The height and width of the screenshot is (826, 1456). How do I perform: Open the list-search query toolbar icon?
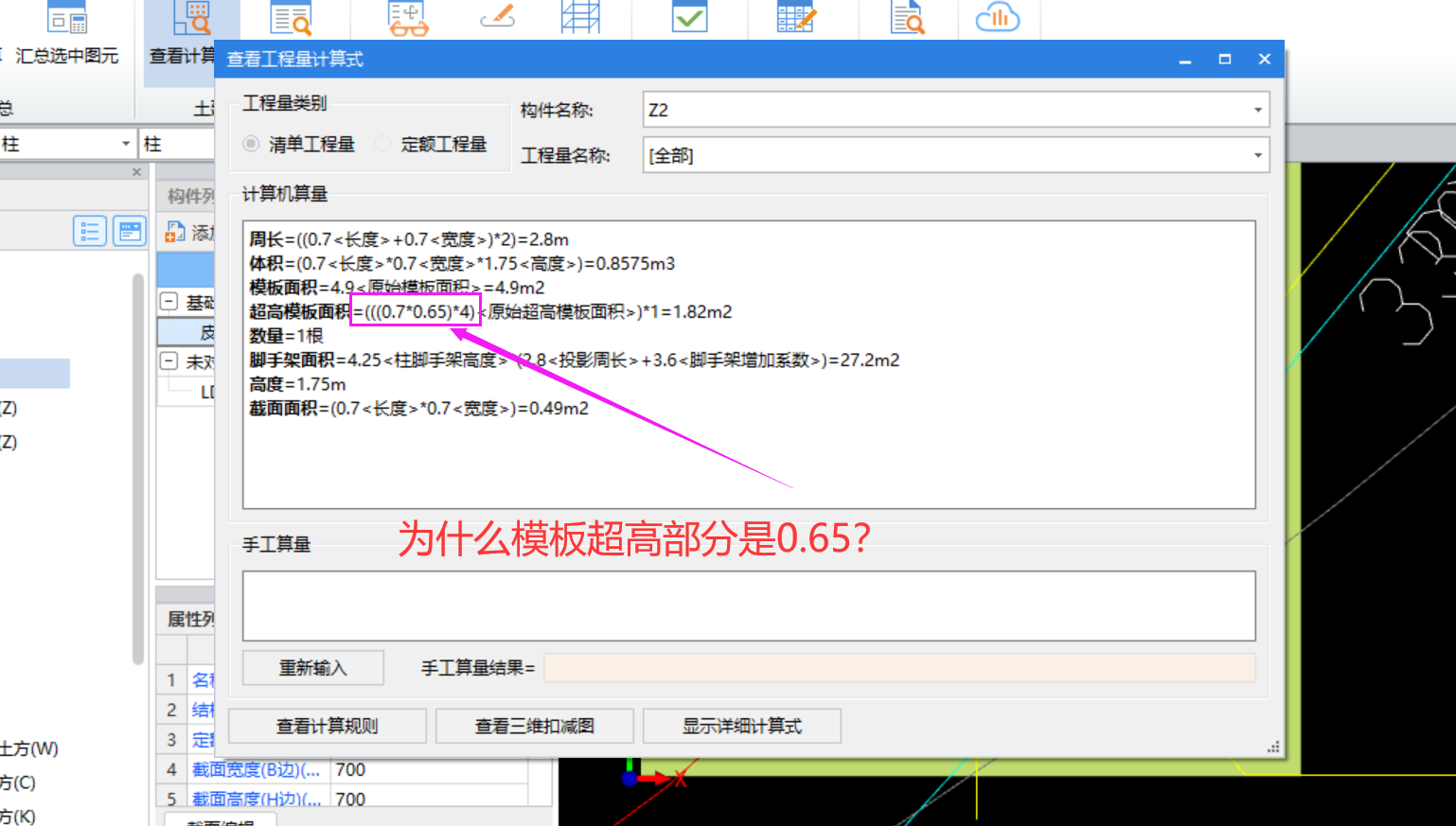pos(292,18)
